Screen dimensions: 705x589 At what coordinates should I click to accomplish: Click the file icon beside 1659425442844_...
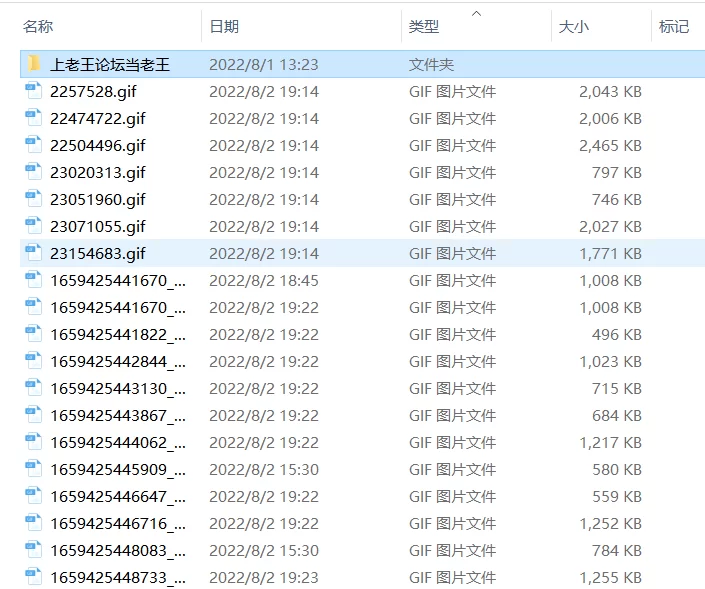34,361
